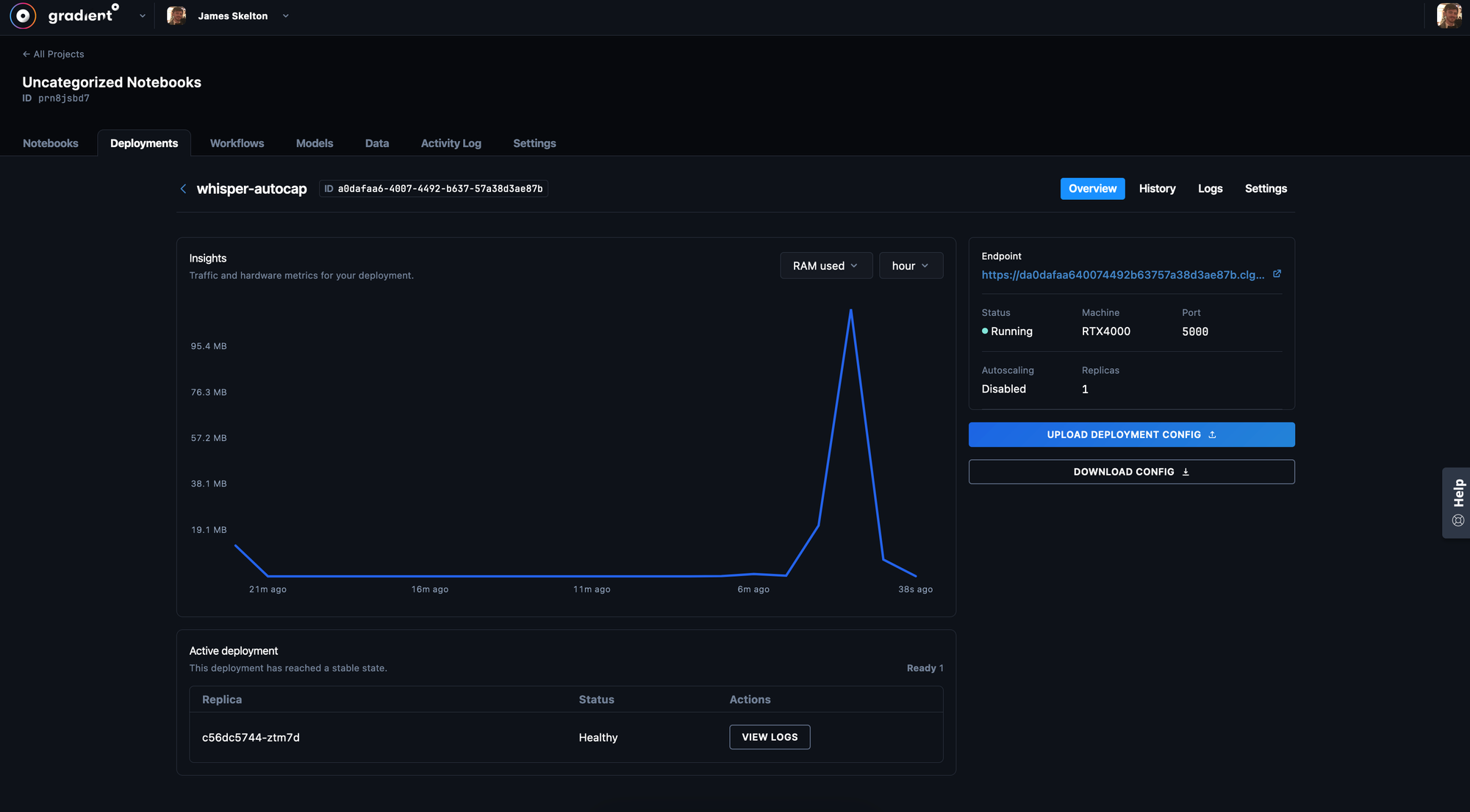The height and width of the screenshot is (812, 1470).
Task: Open the deployment endpoint URL link
Action: pos(1122,275)
